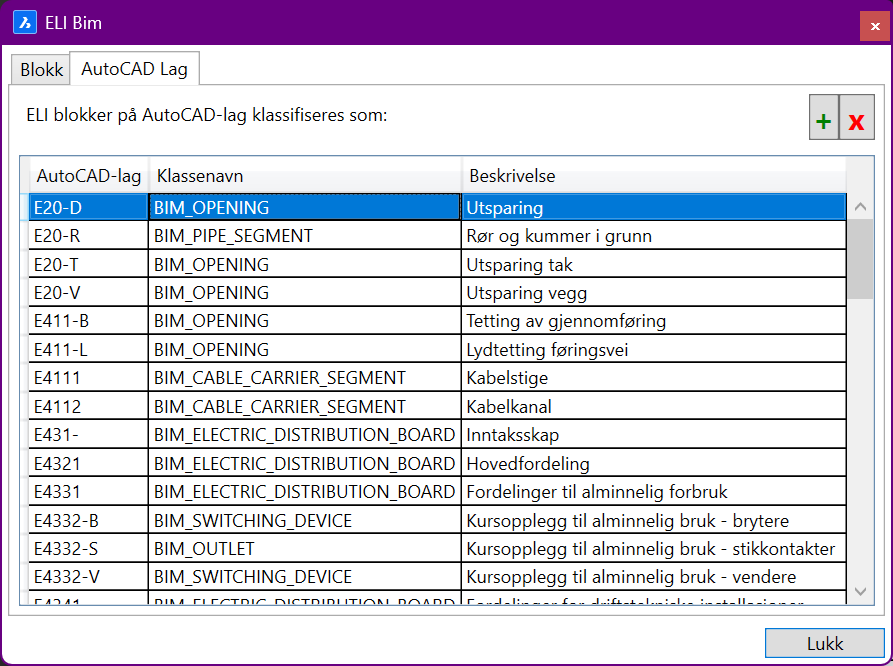Switch to the Blokk tab
Image resolution: width=893 pixels, height=666 pixels.
click(x=41, y=70)
